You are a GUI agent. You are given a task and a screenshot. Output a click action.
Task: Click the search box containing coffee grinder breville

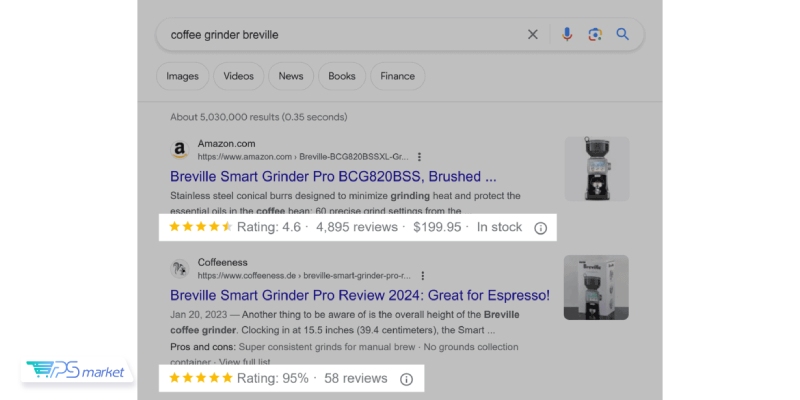click(340, 35)
